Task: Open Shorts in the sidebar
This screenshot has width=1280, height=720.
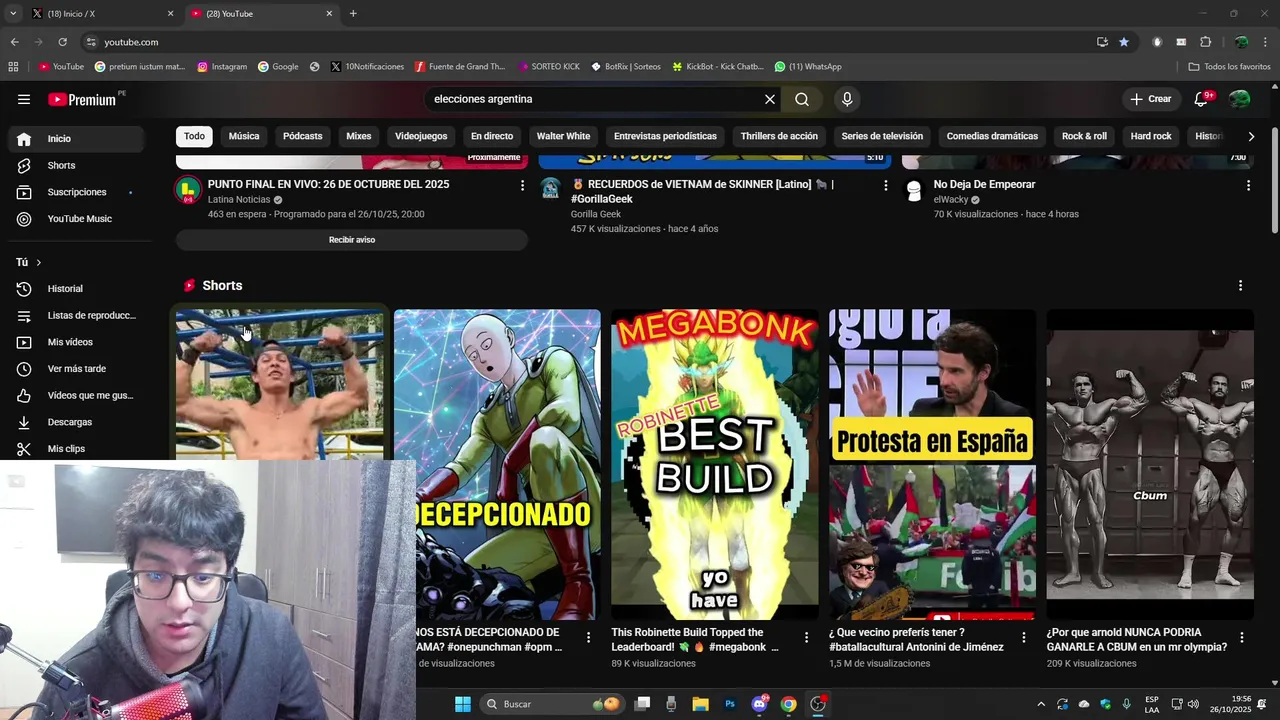Action: click(76, 165)
